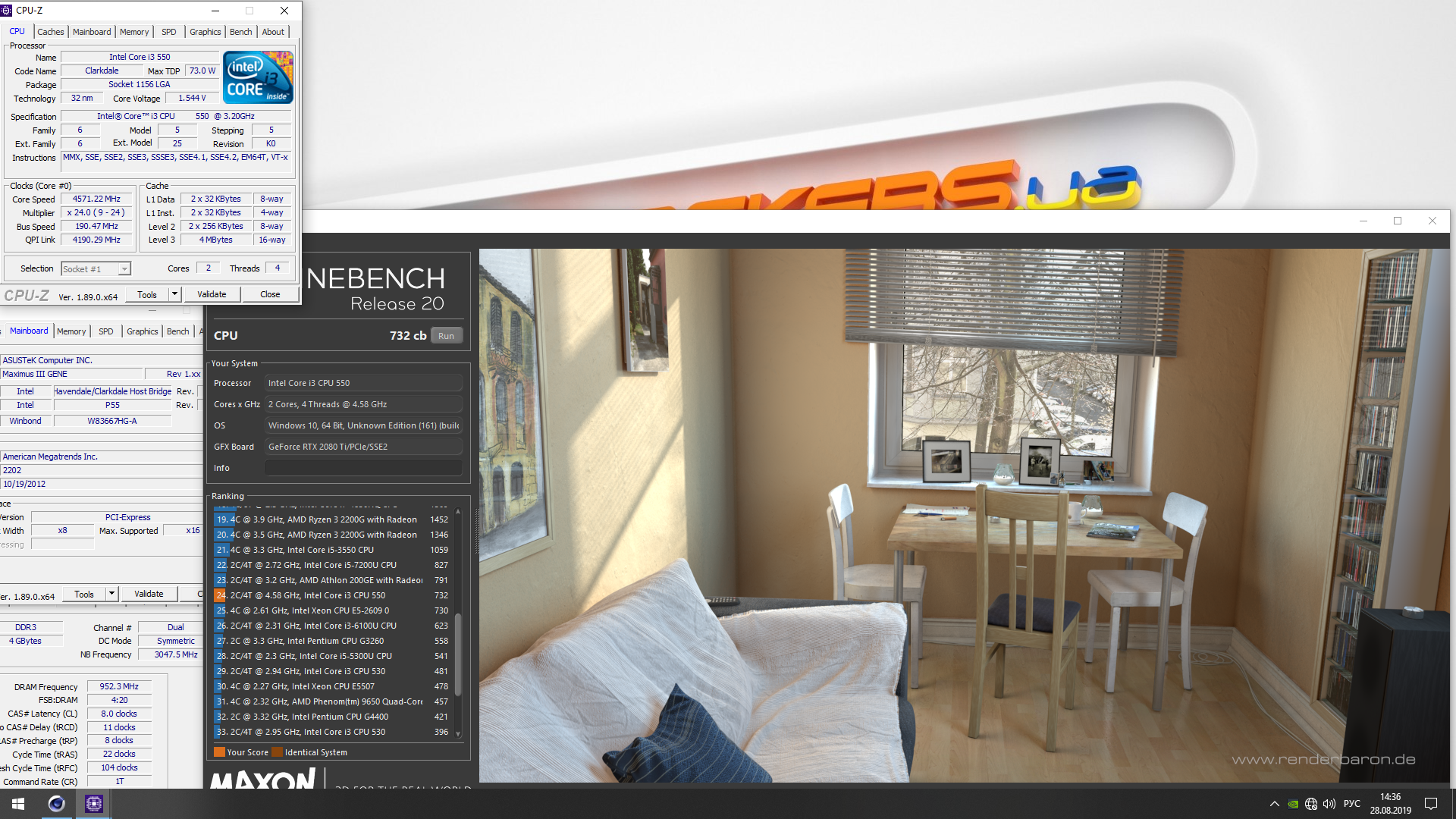This screenshot has width=1456, height=819.
Task: Open the SPD tab in front CPU-Z window
Action: pyautogui.click(x=169, y=32)
